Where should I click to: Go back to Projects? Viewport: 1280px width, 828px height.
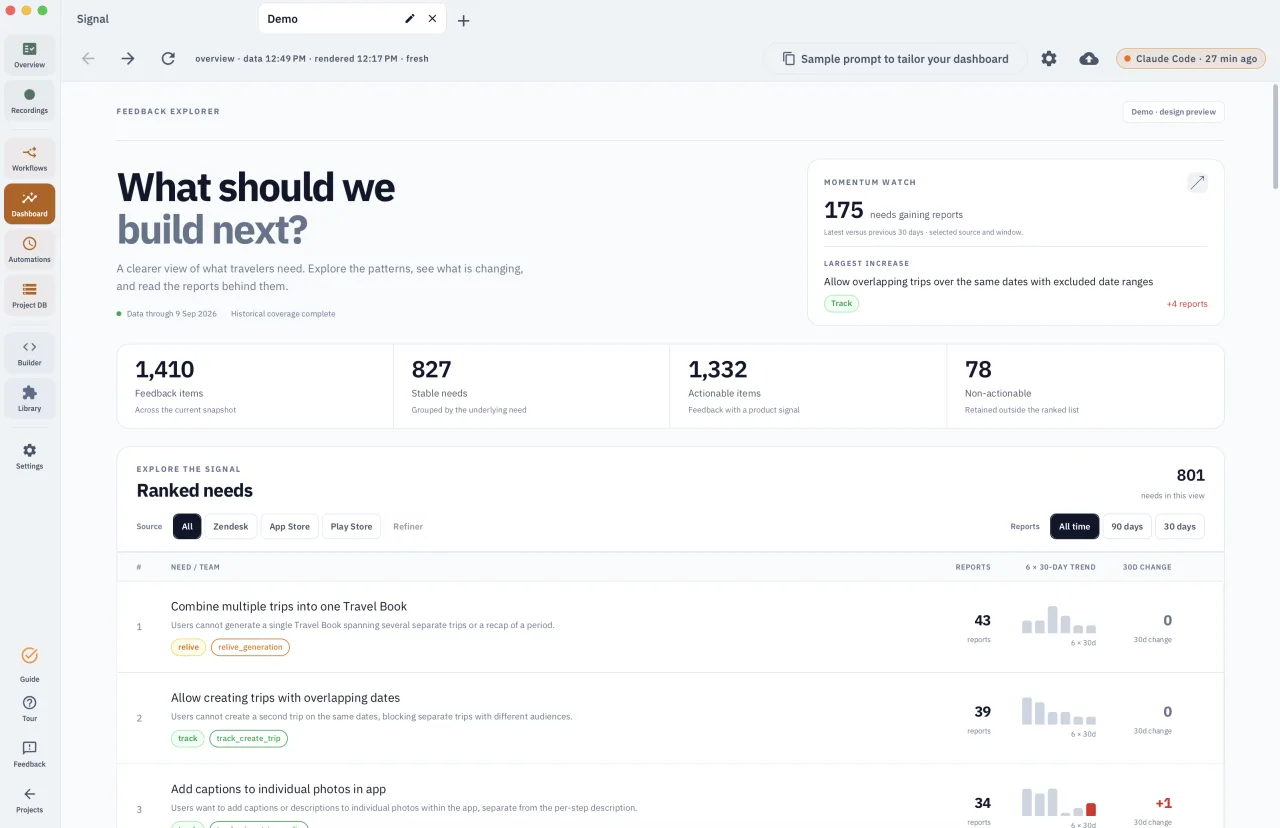pyautogui.click(x=29, y=800)
